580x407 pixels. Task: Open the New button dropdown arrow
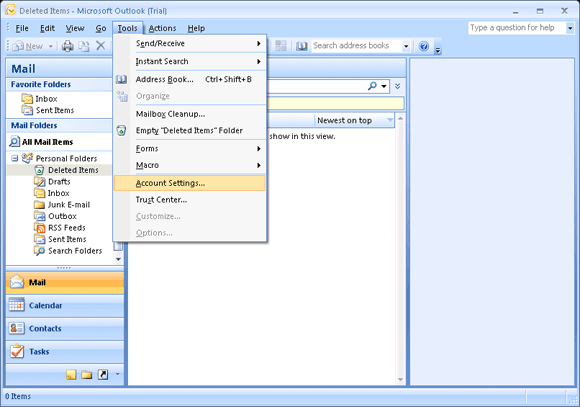coord(51,46)
